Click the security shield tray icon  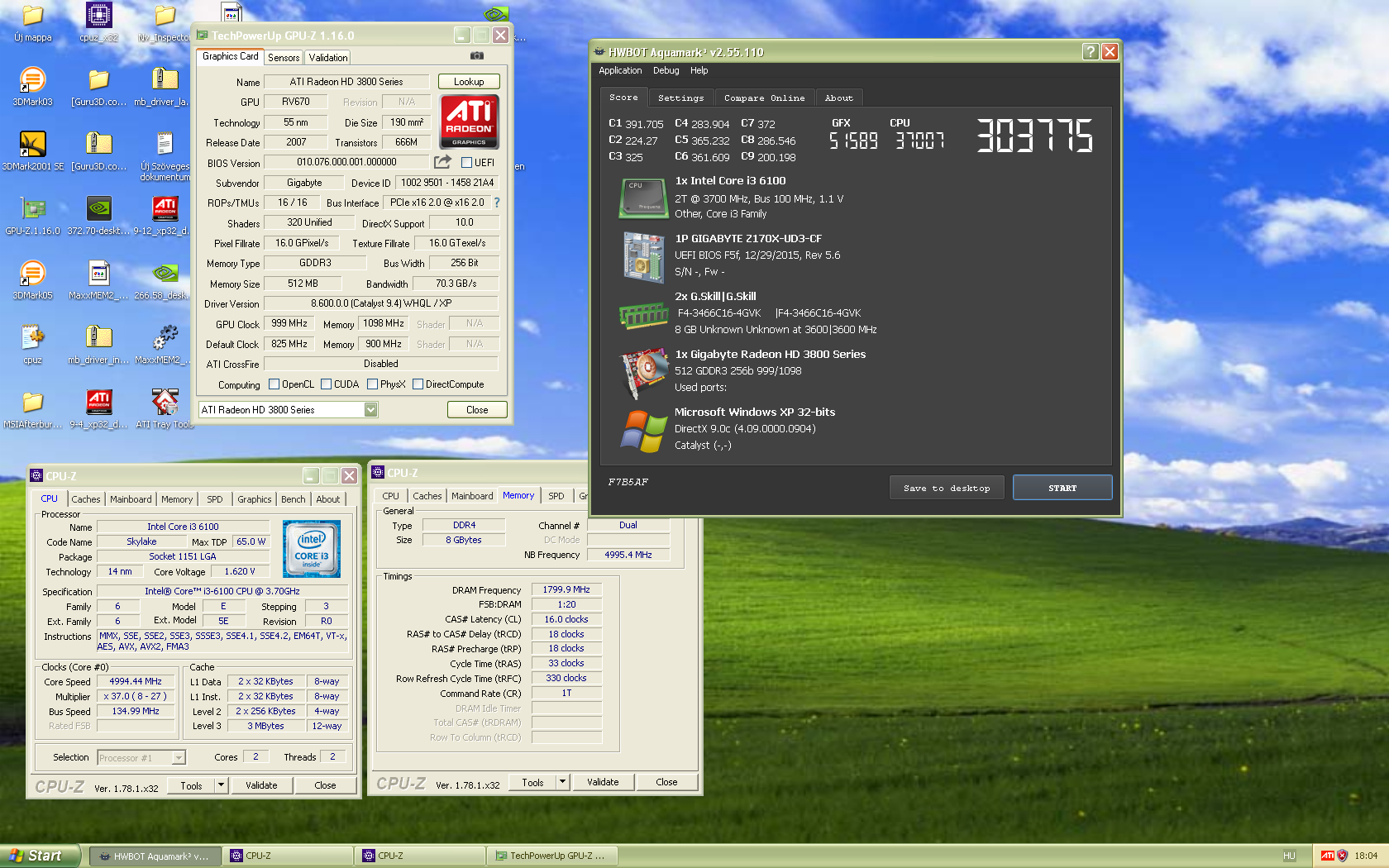coord(1343,856)
